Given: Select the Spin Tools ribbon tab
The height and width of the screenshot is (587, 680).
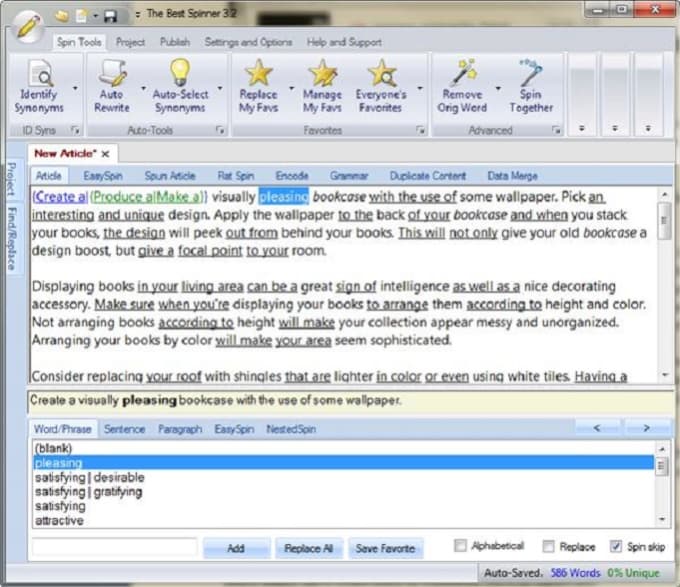Looking at the screenshot, I should click(x=79, y=42).
